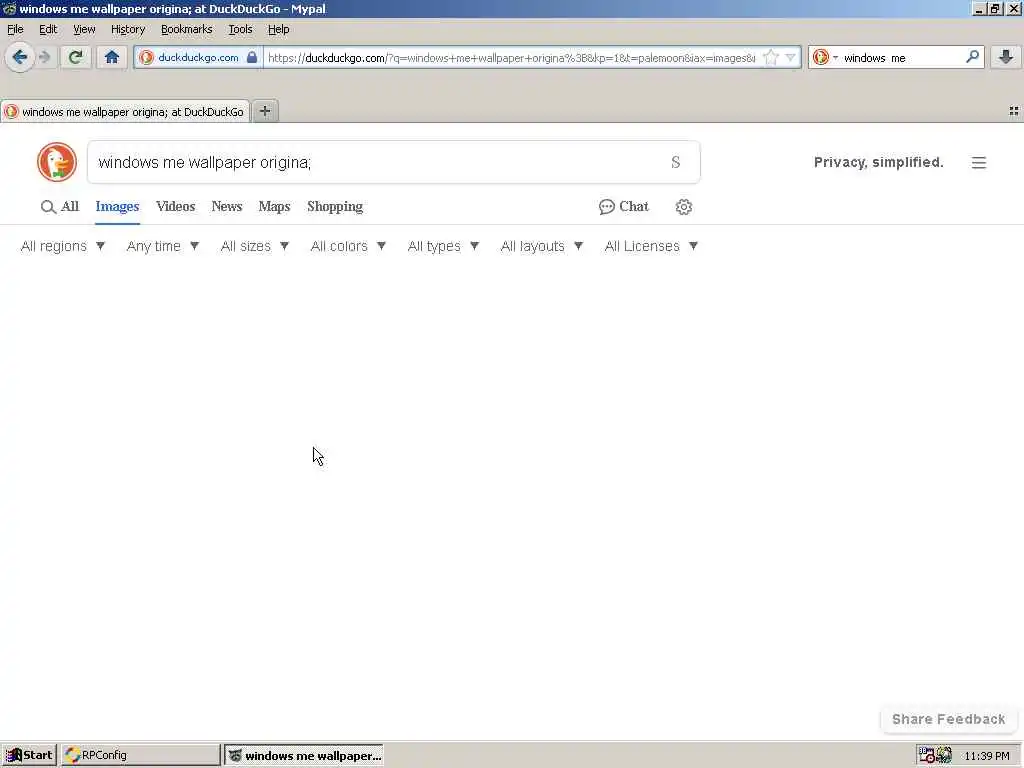Open the Tools menu

[240, 29]
